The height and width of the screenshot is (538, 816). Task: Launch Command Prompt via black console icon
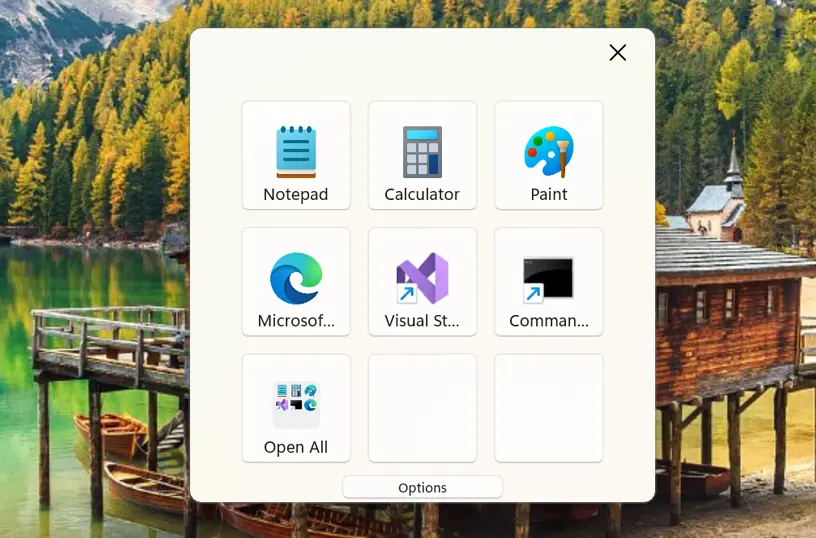click(x=549, y=276)
